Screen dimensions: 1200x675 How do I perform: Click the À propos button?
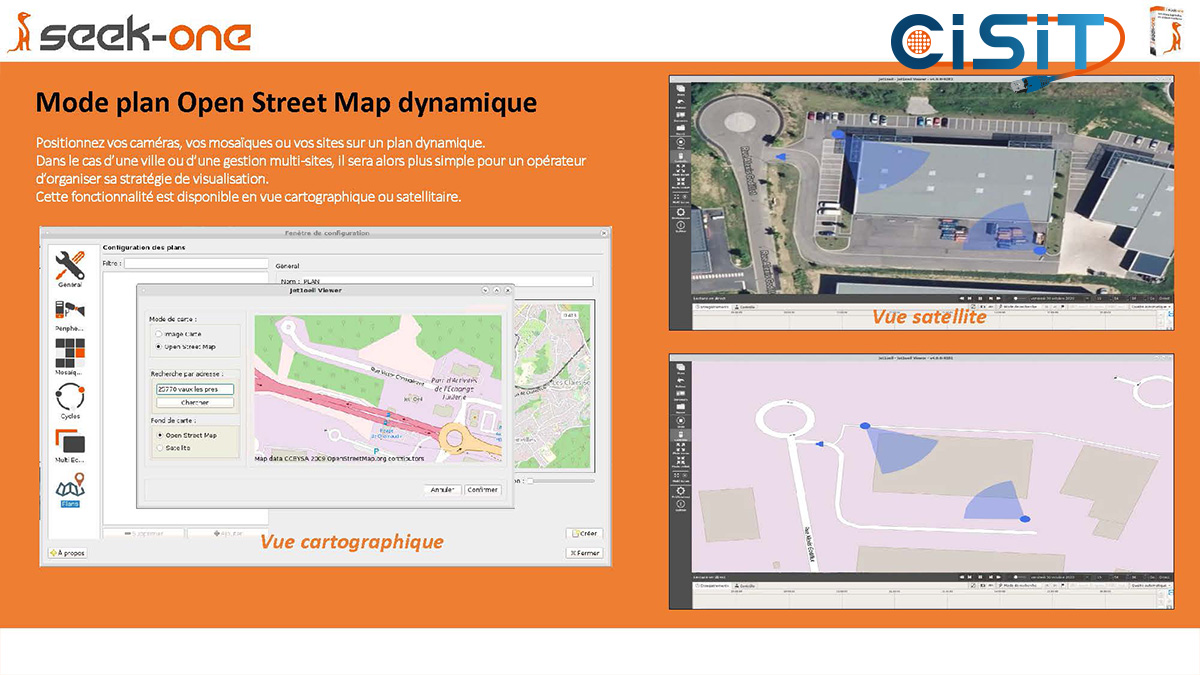[x=68, y=552]
